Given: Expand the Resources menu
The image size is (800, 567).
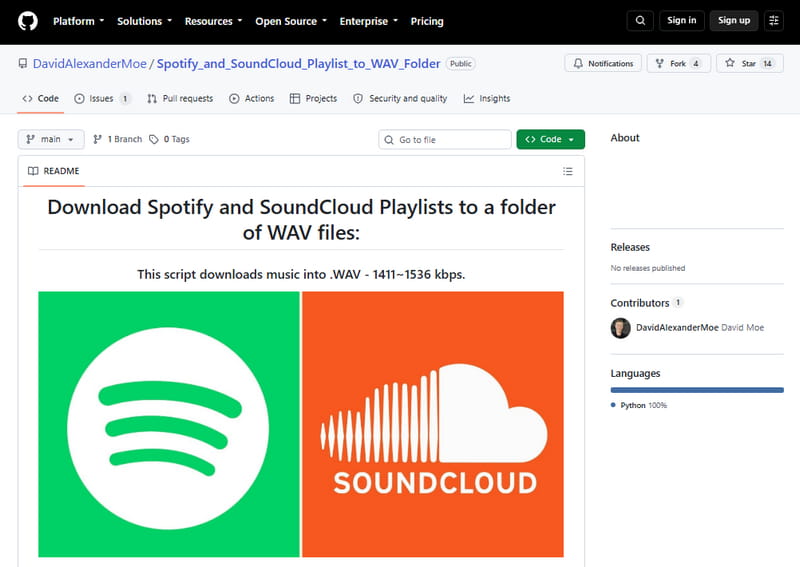Looking at the screenshot, I should click(x=213, y=21).
